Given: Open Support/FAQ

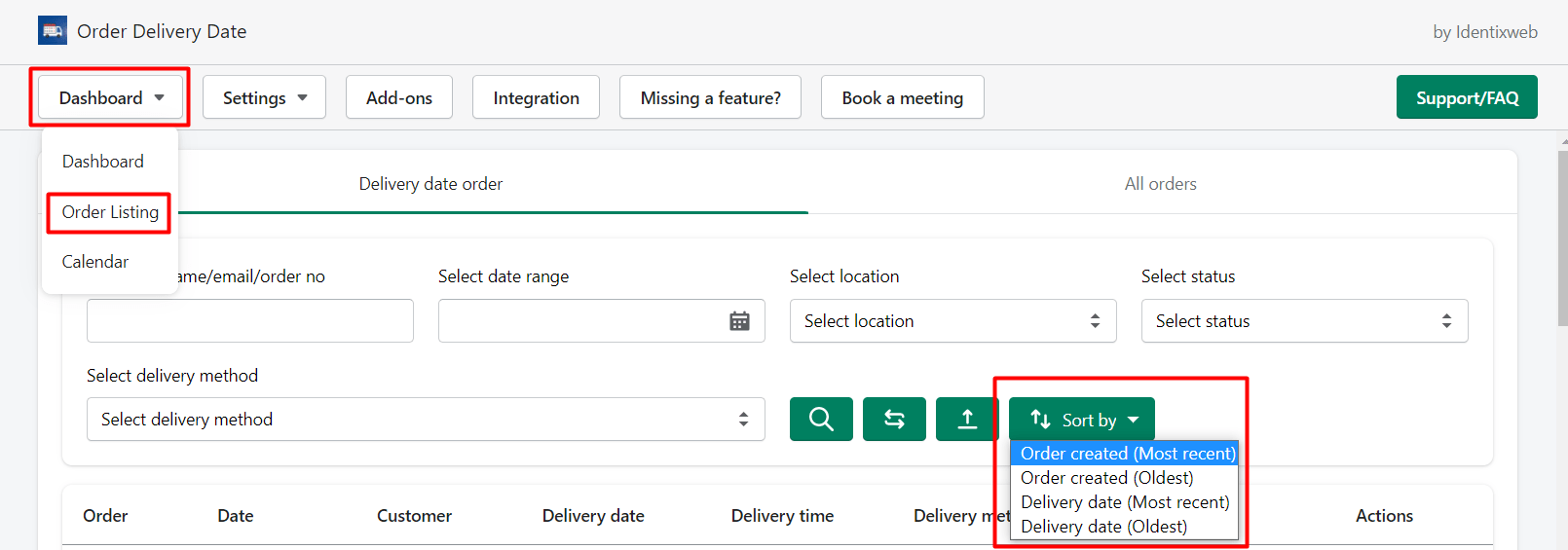Looking at the screenshot, I should tap(1467, 97).
